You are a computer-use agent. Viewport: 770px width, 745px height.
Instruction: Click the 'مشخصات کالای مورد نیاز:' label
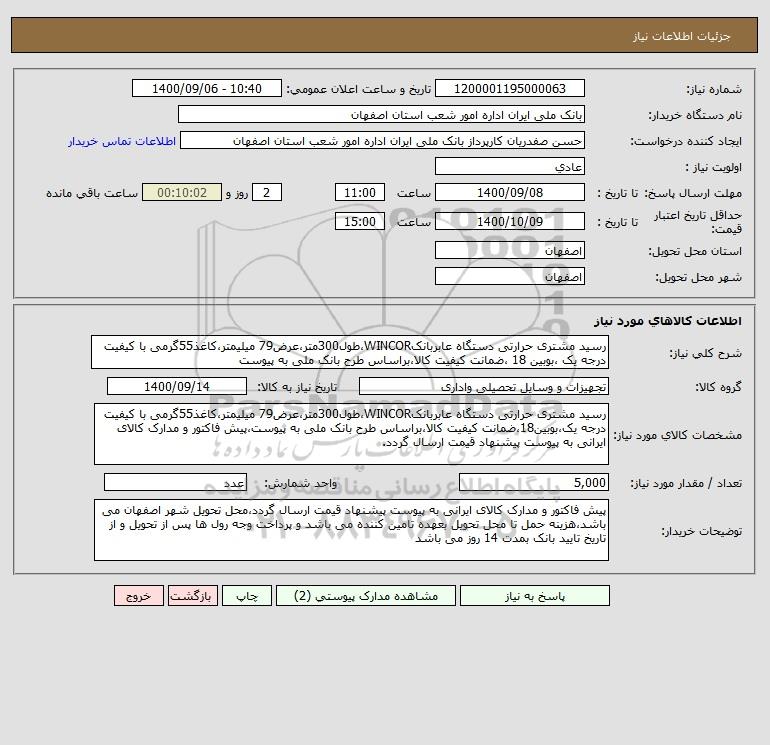(x=678, y=435)
